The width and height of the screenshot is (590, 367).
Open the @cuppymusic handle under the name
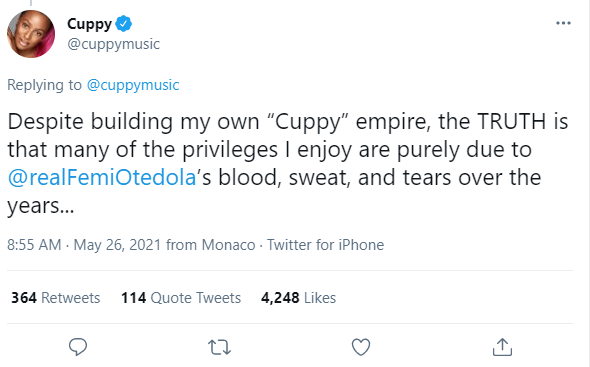click(114, 44)
